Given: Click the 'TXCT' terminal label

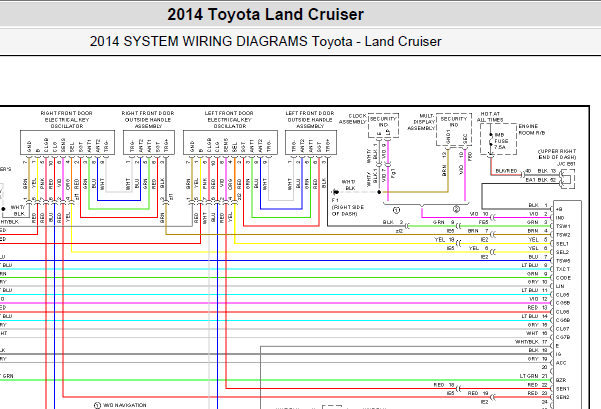Looking at the screenshot, I should 563,269.
